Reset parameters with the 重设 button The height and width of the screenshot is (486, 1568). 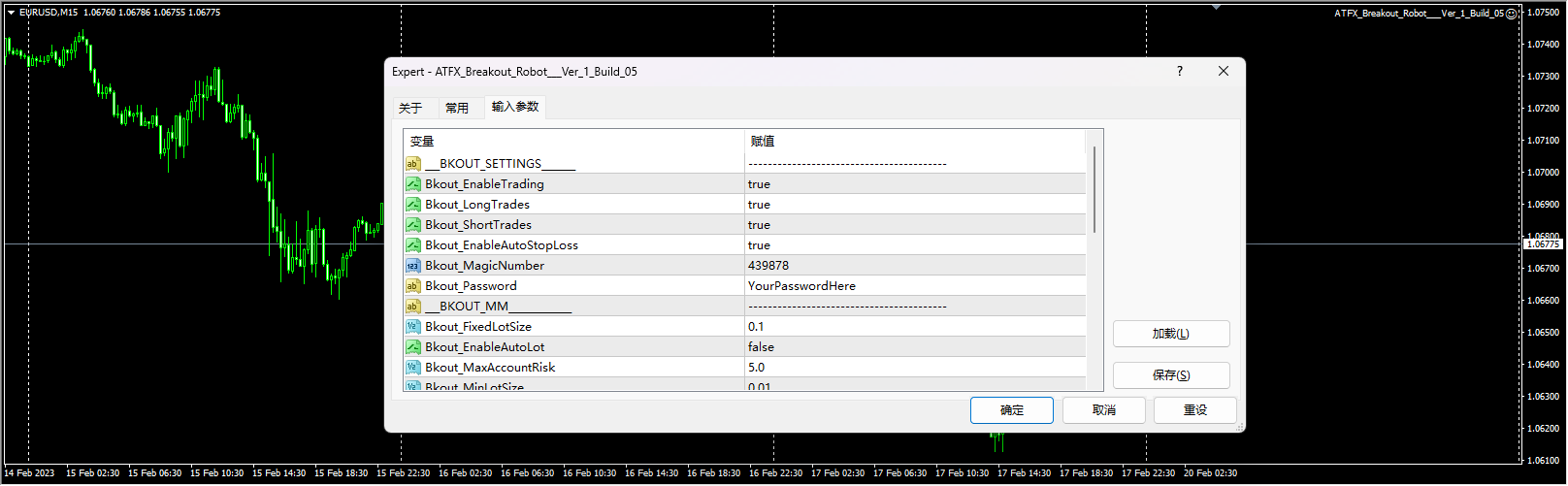click(x=1195, y=410)
